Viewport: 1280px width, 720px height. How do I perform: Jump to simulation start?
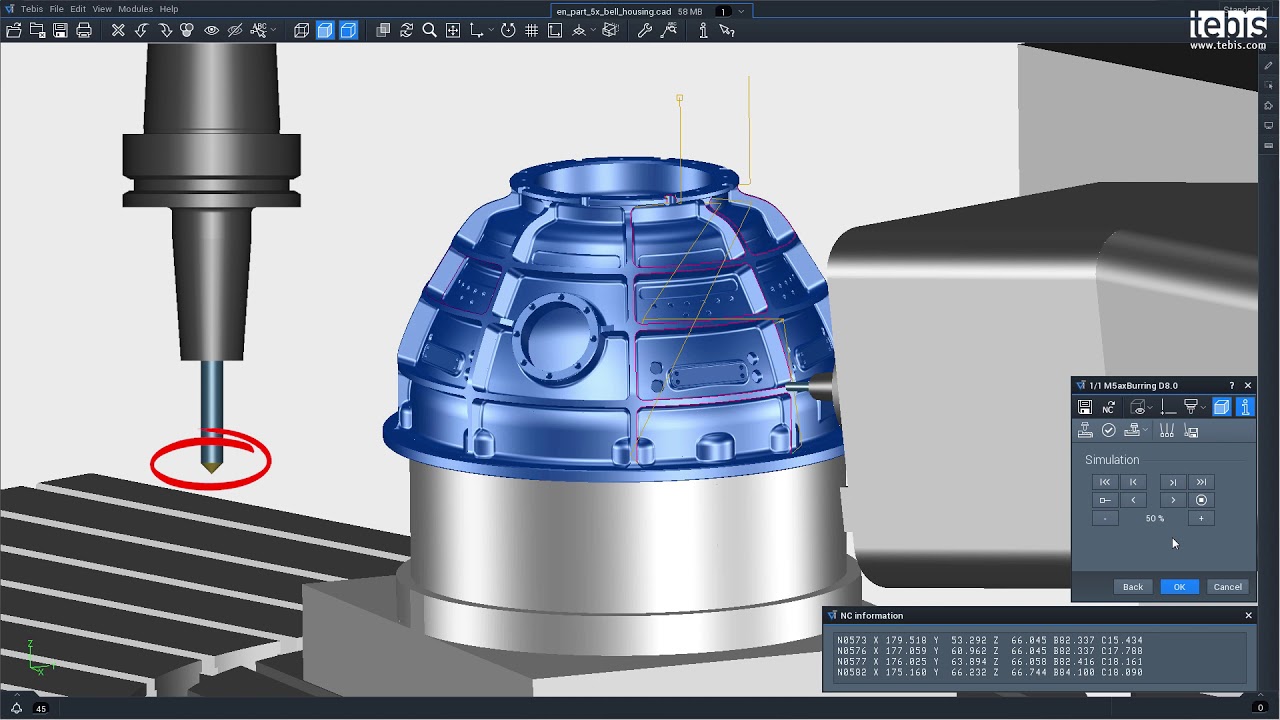tap(1105, 482)
